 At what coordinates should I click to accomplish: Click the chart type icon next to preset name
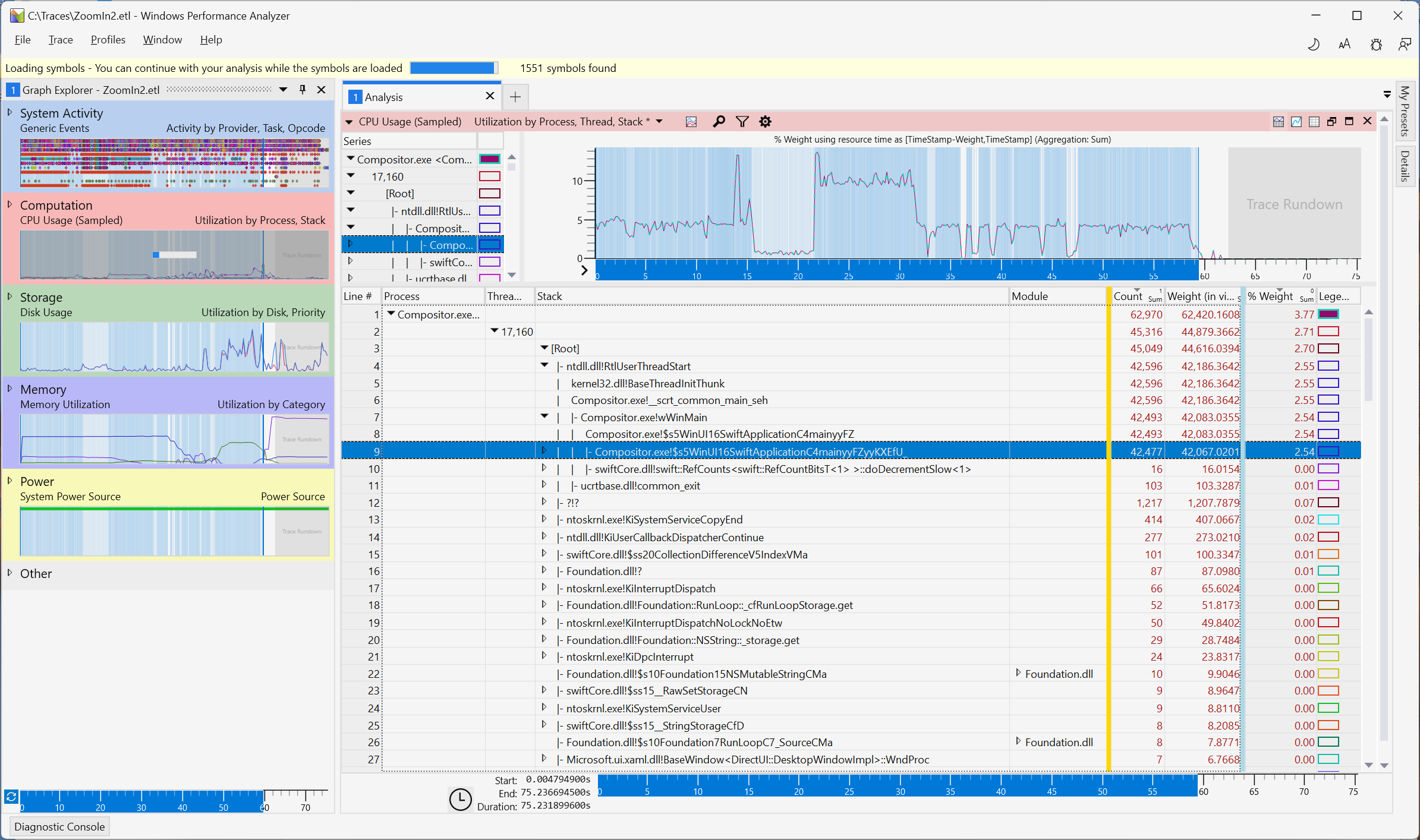691,122
